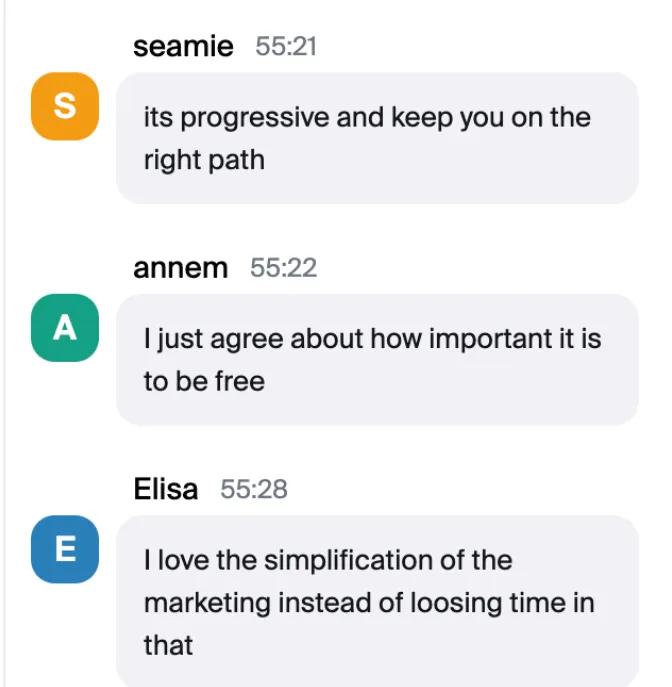Click seamie's orange S avatar
This screenshot has height=687, width=672.
pos(65,106)
